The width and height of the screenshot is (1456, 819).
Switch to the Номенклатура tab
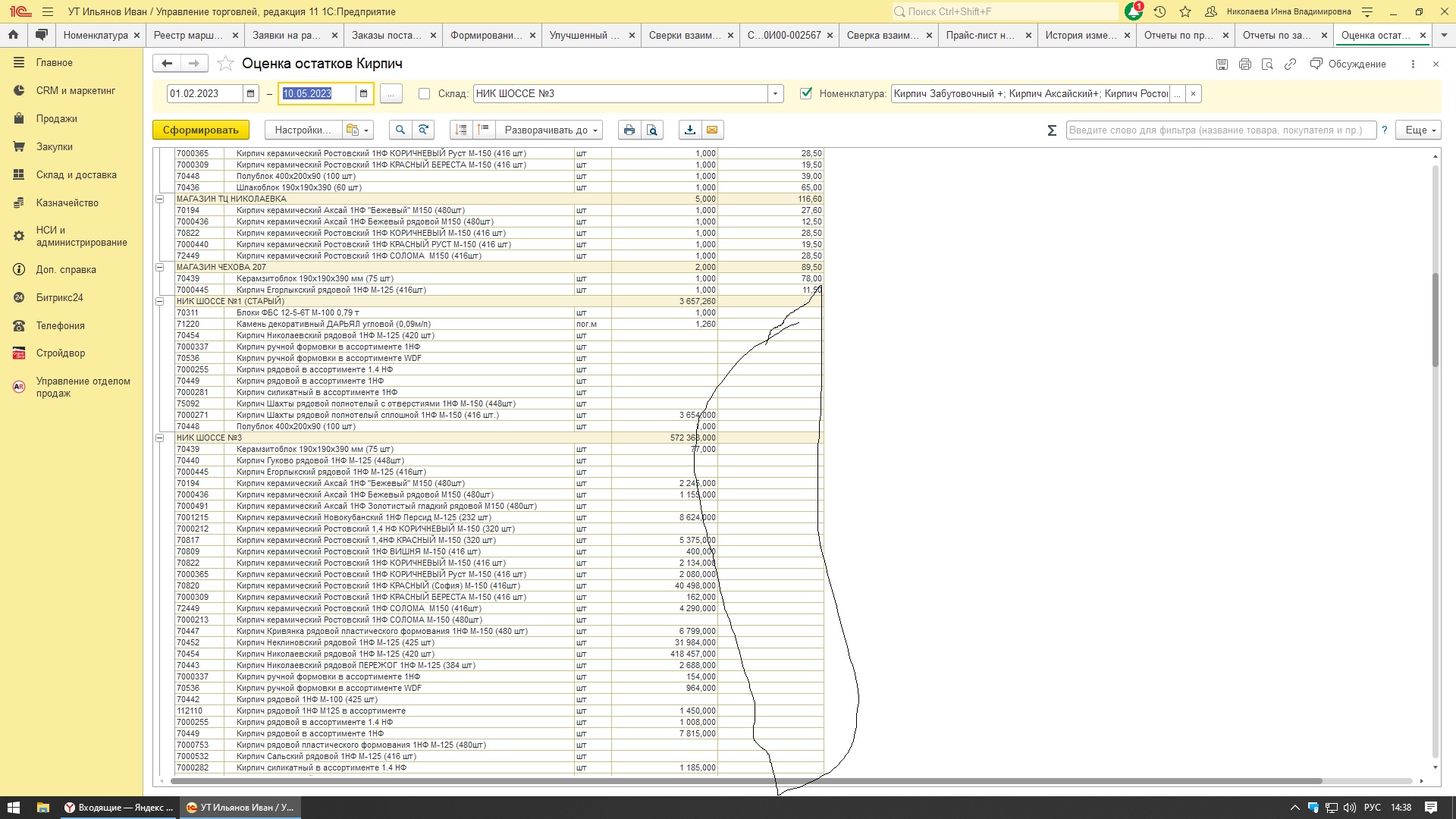pyautogui.click(x=95, y=35)
